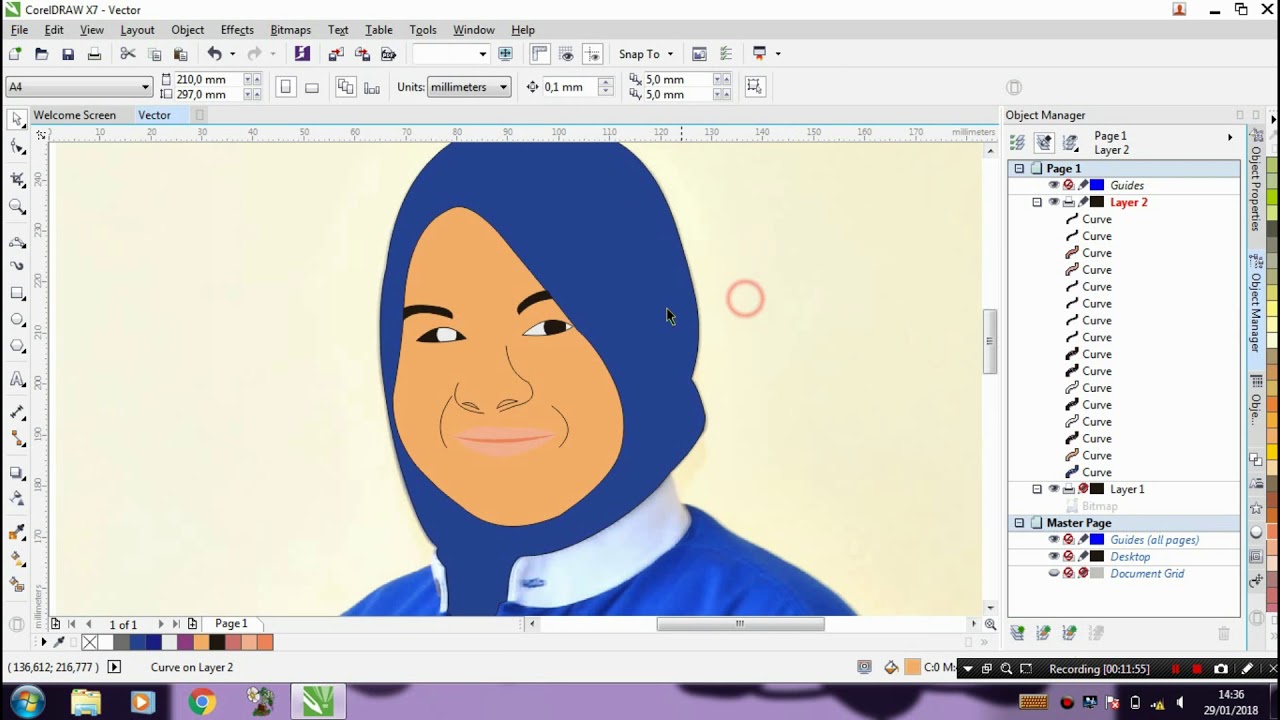Collapse the Layer 2 tree node
This screenshot has width=1280, height=720.
coord(1037,202)
